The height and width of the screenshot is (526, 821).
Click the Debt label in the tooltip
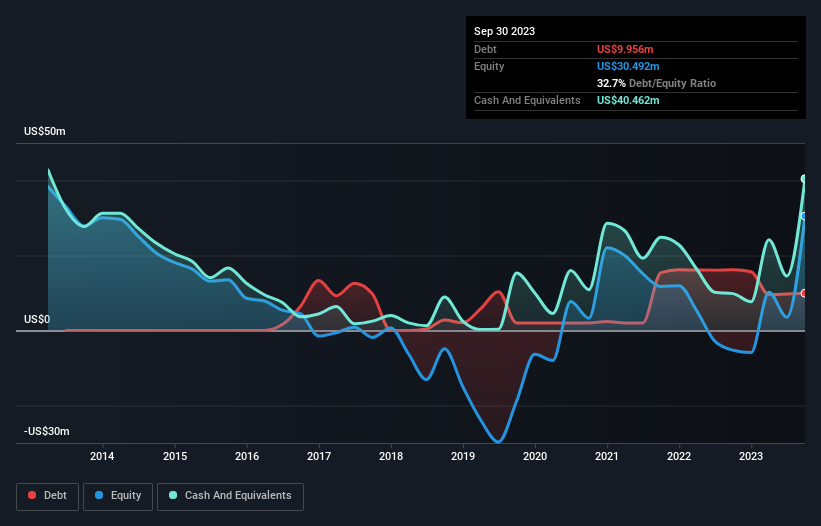click(485, 49)
